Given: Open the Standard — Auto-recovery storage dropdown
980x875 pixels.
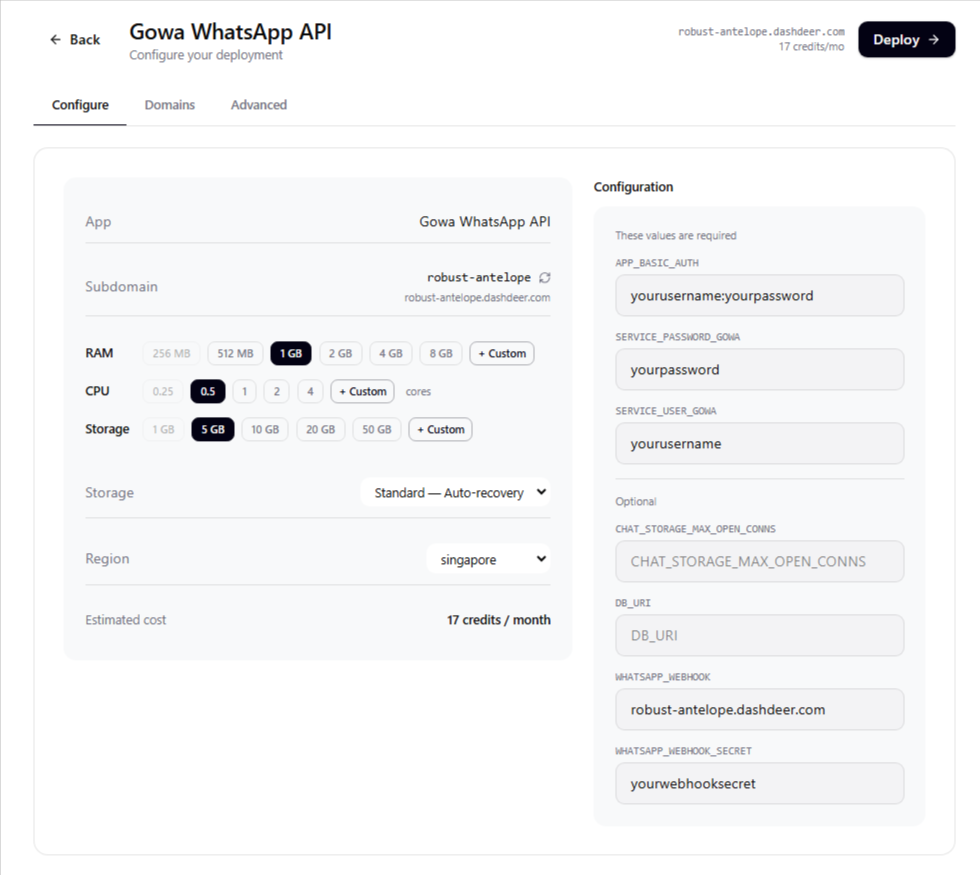Looking at the screenshot, I should [456, 492].
